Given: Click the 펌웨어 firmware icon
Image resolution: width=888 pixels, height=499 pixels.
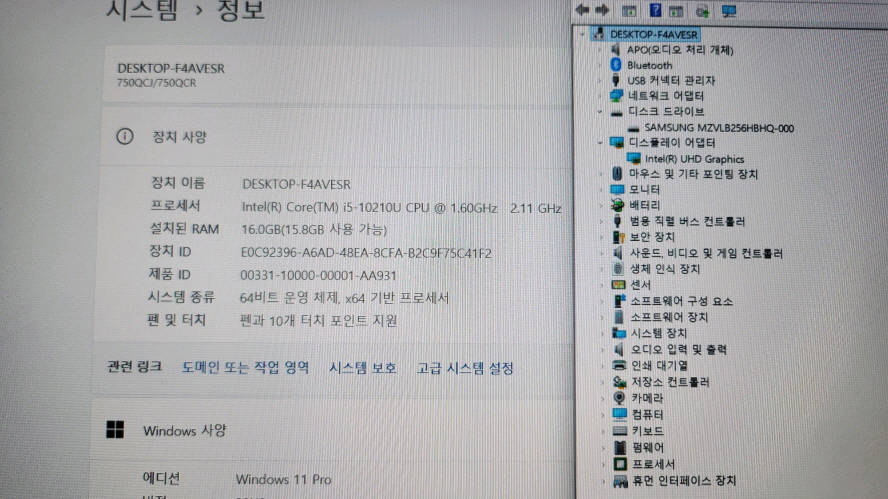Looking at the screenshot, I should 621,447.
